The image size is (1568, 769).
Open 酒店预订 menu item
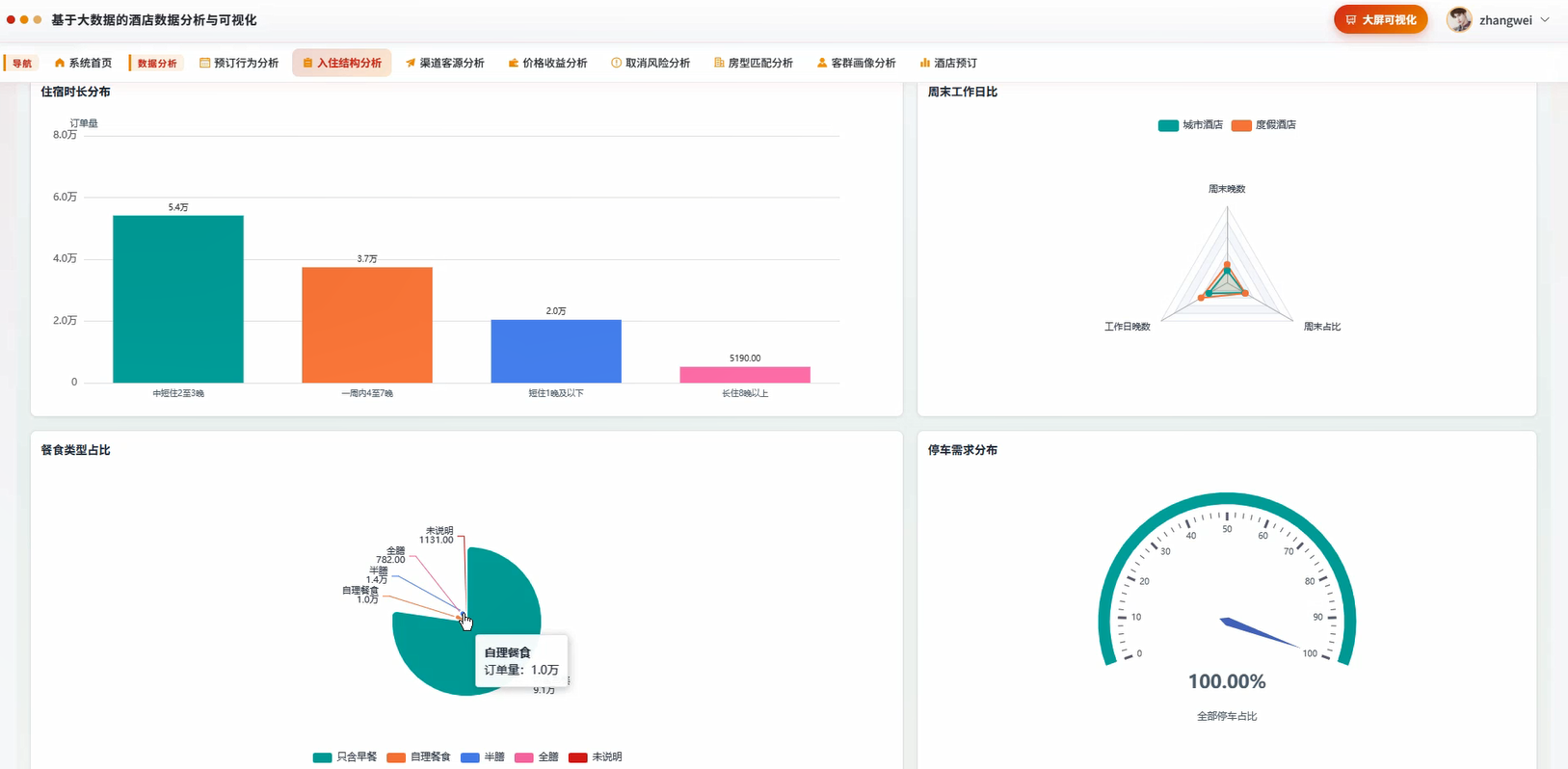click(x=948, y=63)
